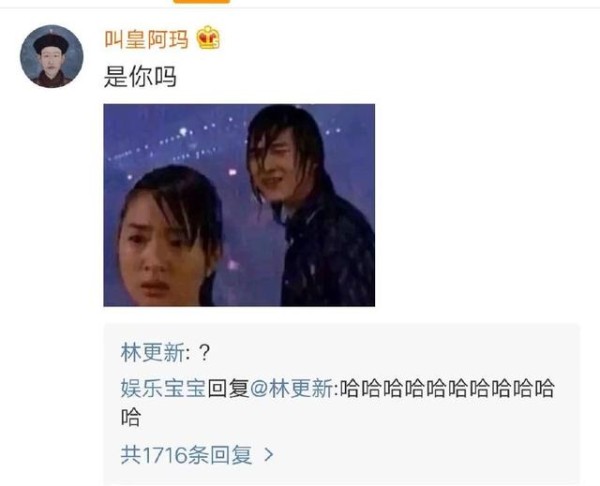Select the comment text 是你吗

(x=140, y=77)
